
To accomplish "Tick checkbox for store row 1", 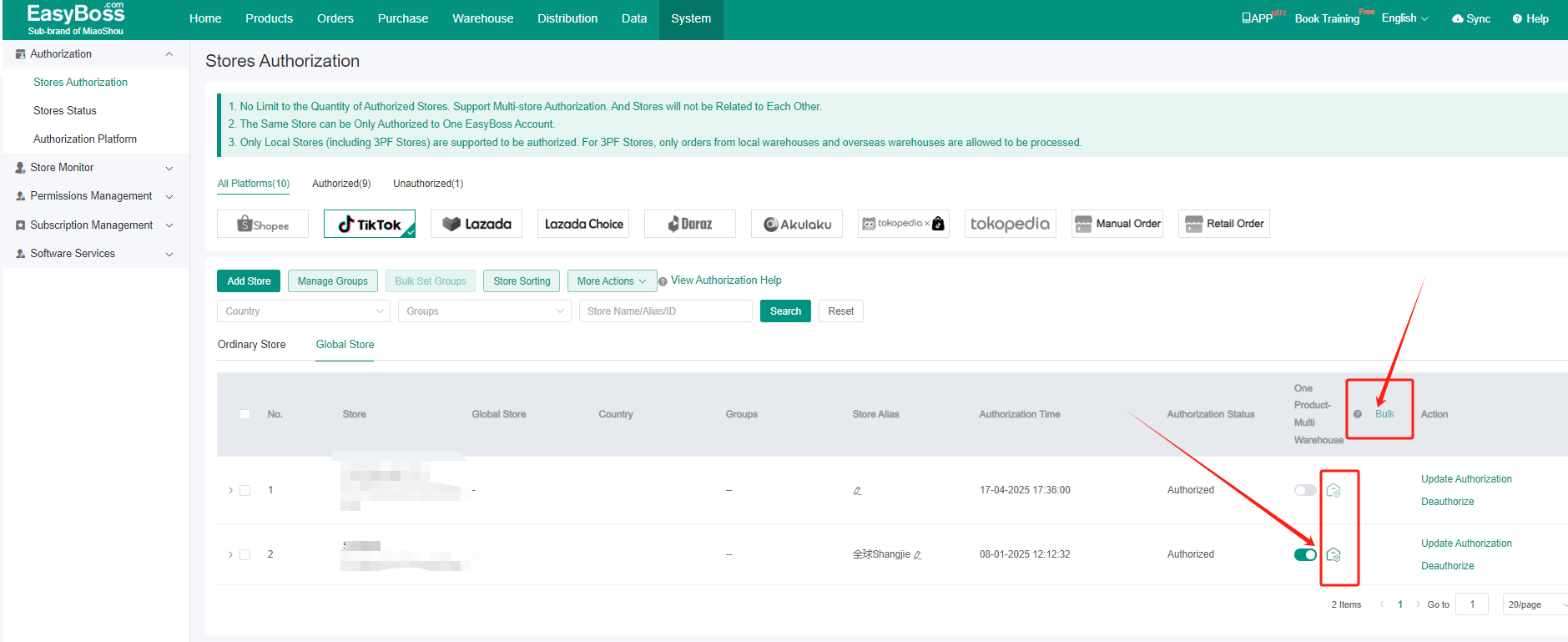I will [245, 490].
